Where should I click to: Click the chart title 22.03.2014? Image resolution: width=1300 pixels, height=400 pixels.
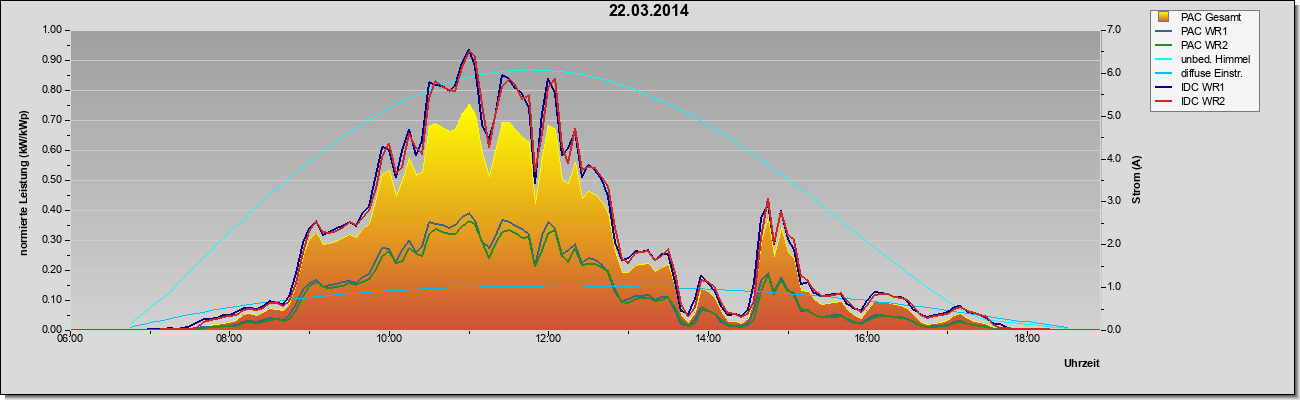coord(648,12)
